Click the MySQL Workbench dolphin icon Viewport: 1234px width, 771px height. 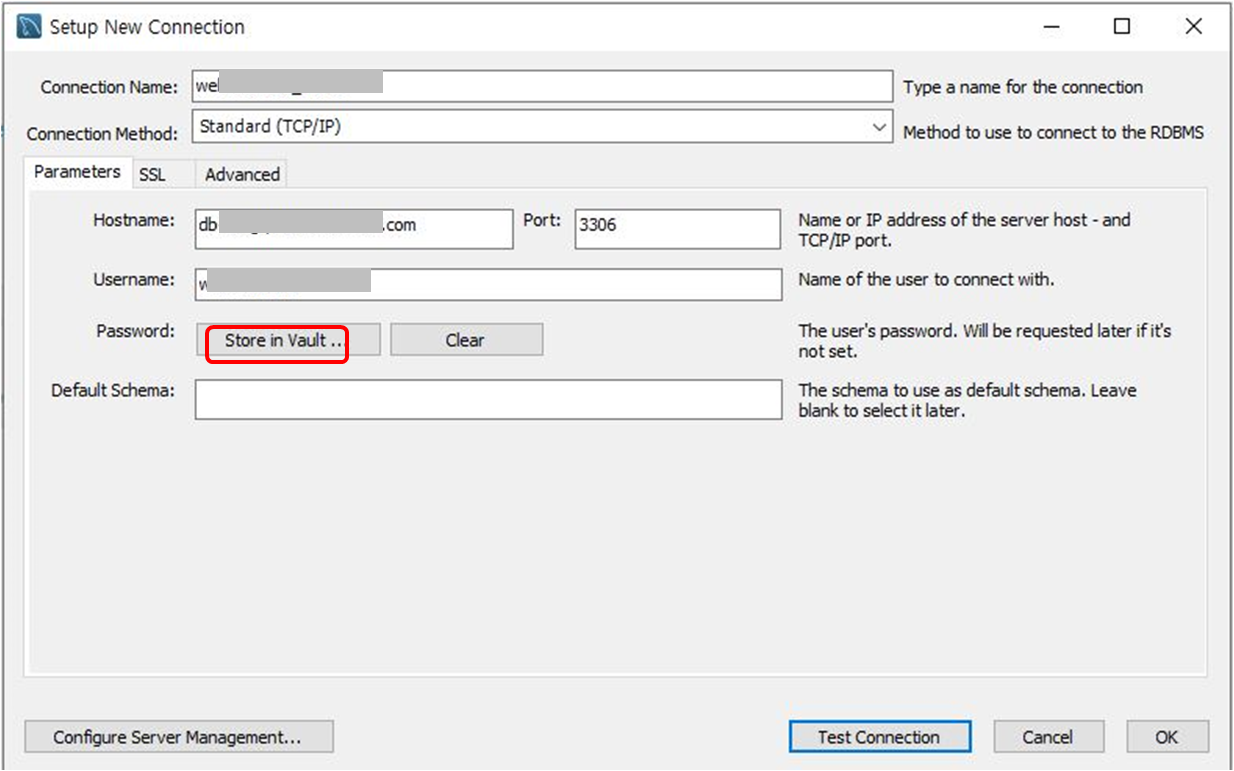point(29,26)
